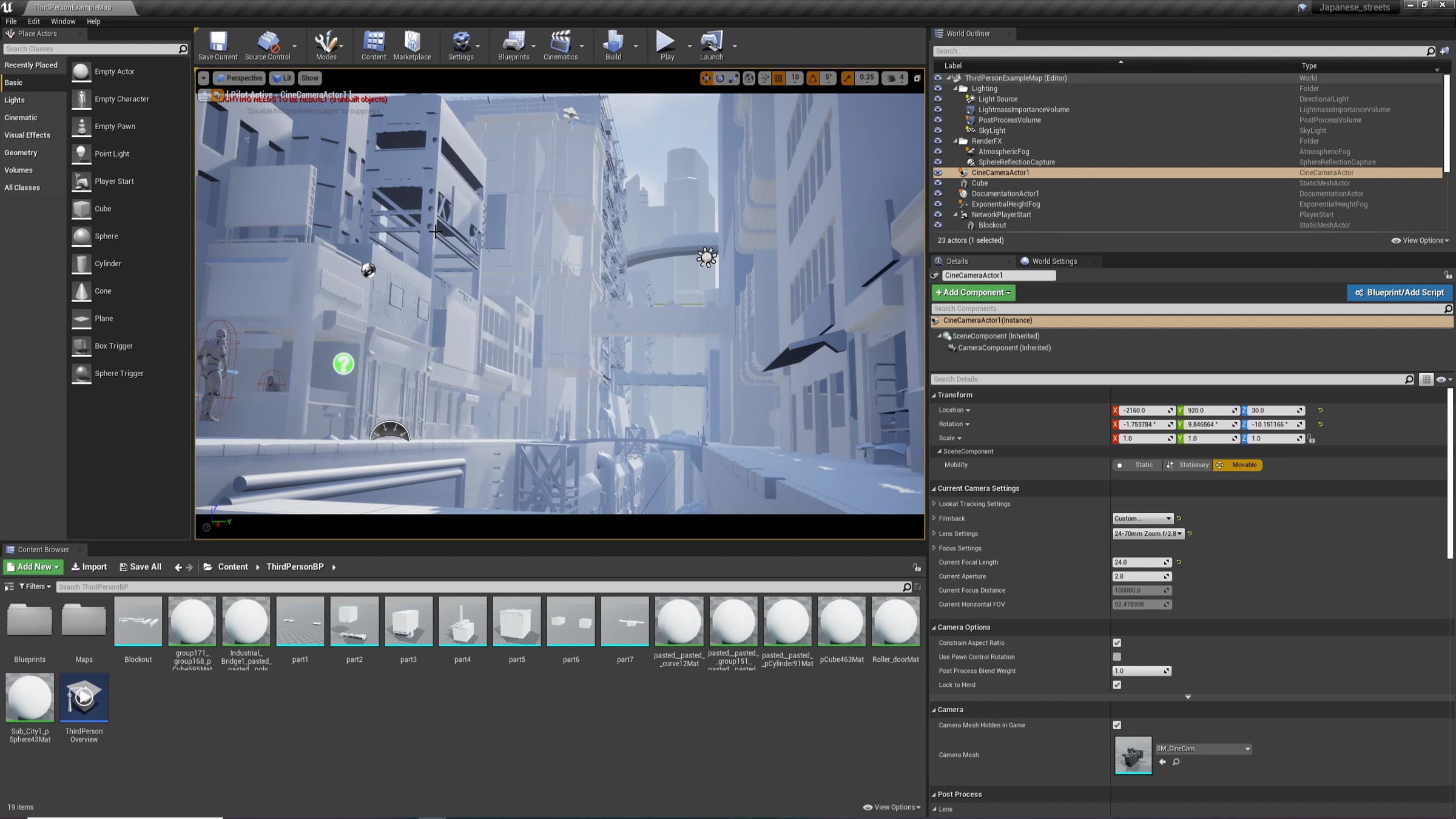Image resolution: width=1456 pixels, height=819 pixels.
Task: Open the Window menu
Action: tap(63, 21)
